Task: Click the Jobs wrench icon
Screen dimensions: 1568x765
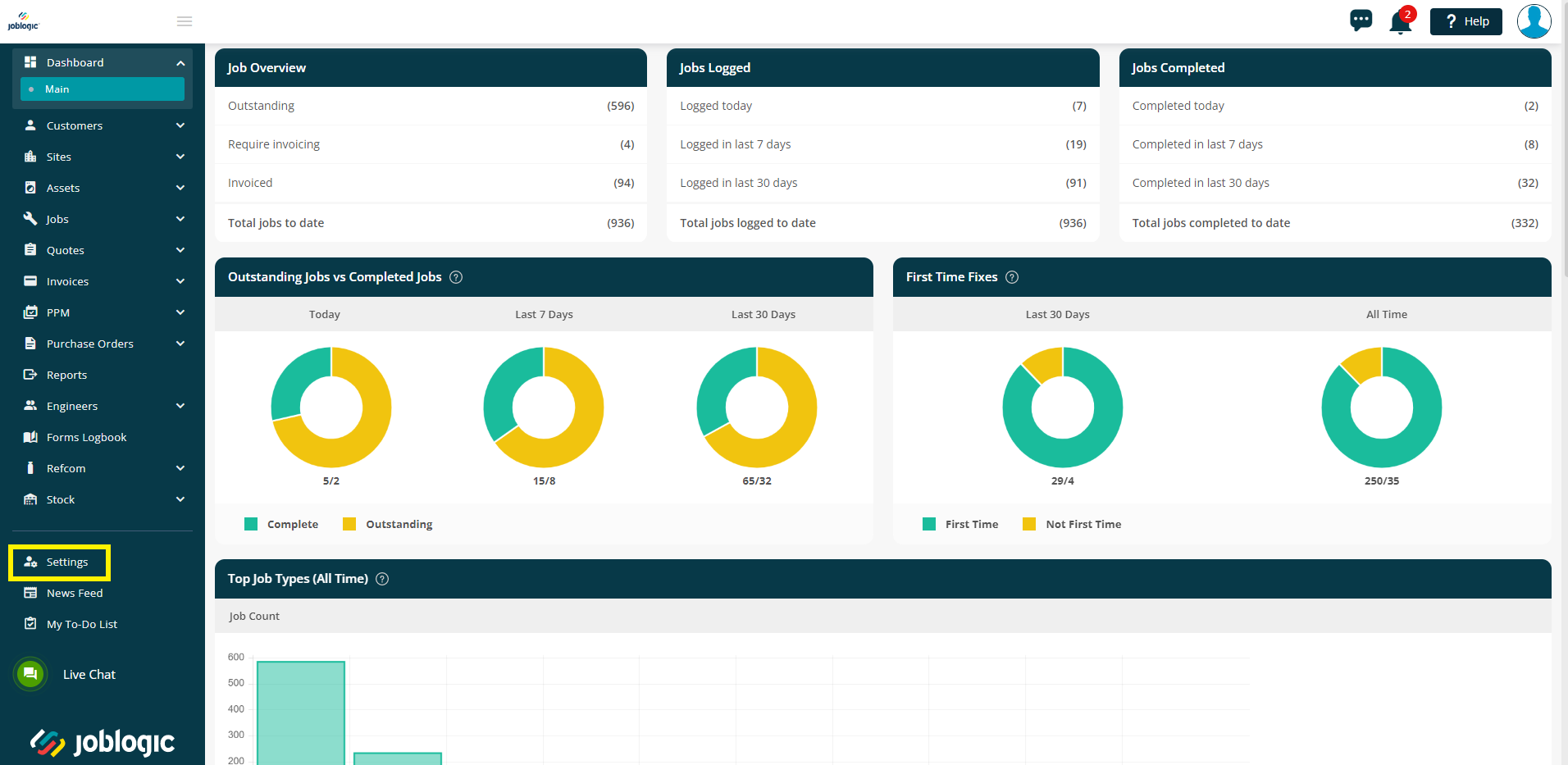Action: point(30,219)
